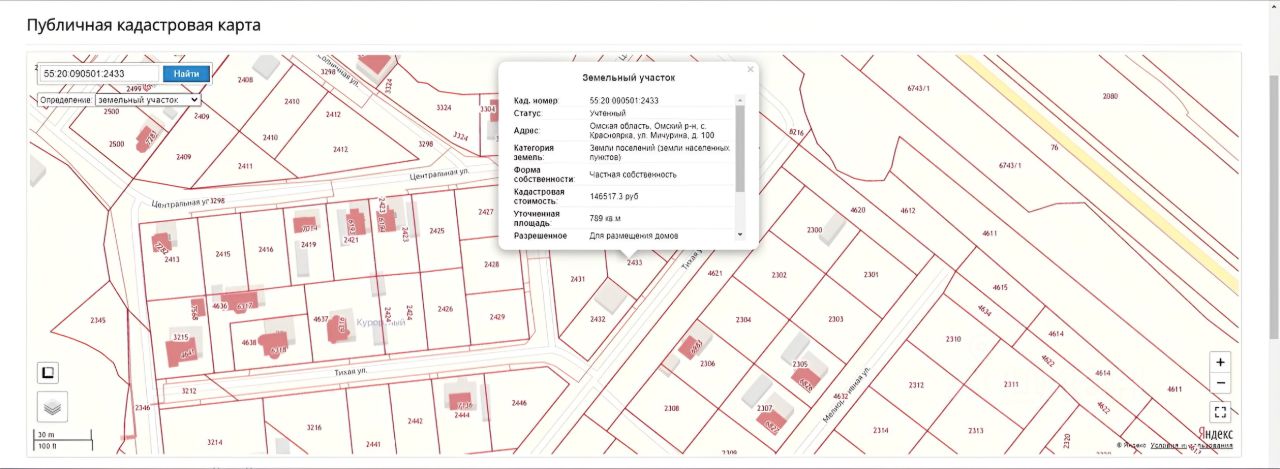Open the map layers switcher icon
Viewport: 1280px width, 469px height.
pyautogui.click(x=52, y=406)
